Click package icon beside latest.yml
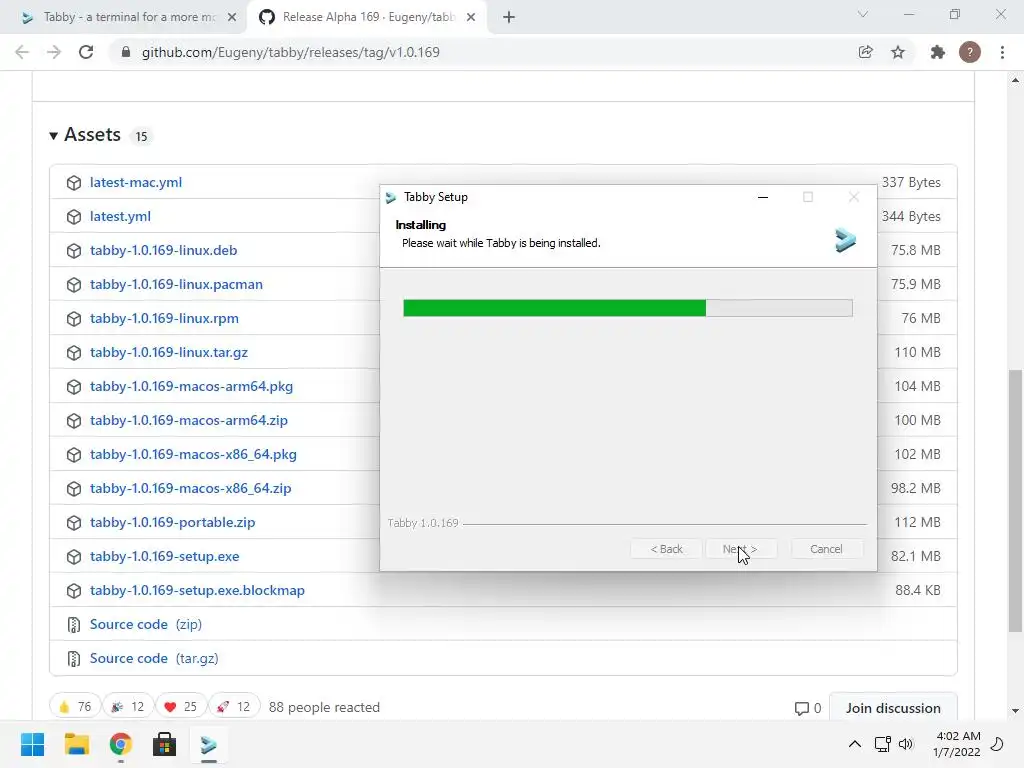Viewport: 1024px width, 768px height. click(x=74, y=217)
